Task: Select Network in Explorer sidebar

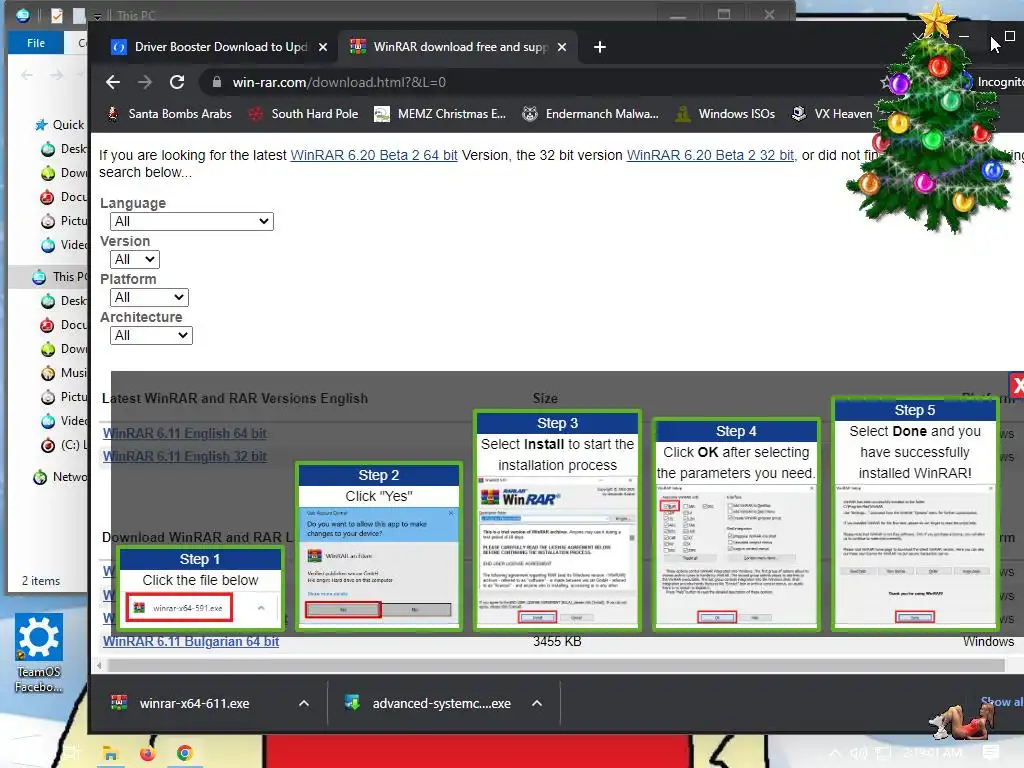Action: [61, 477]
